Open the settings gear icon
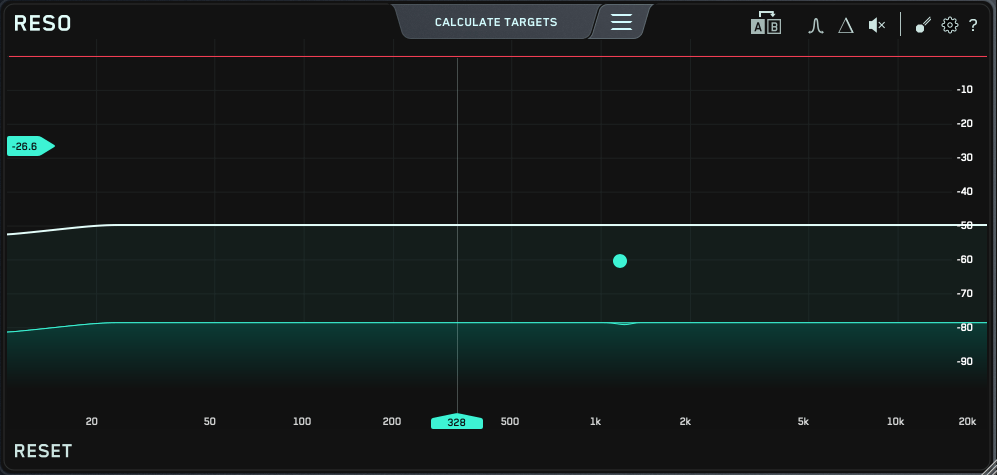Screen dimensions: 997x475 click(x=949, y=25)
